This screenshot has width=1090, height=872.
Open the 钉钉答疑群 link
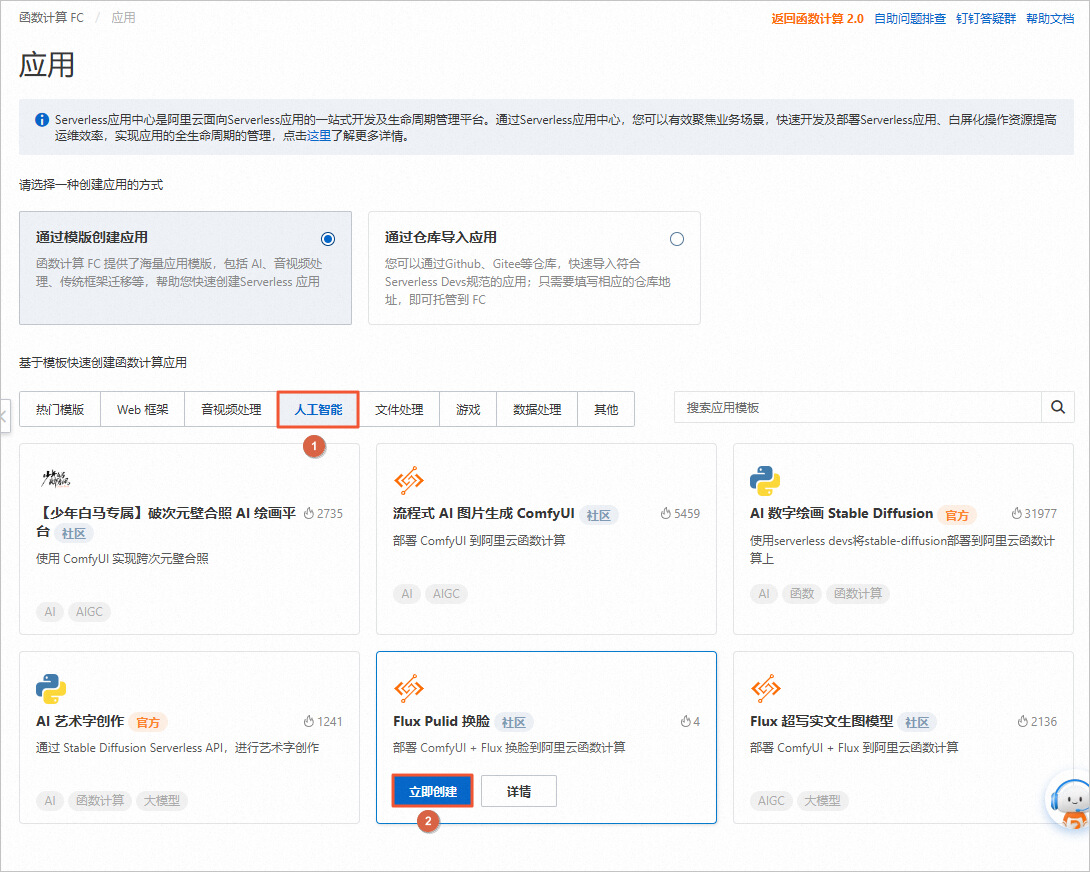pyautogui.click(x=986, y=19)
